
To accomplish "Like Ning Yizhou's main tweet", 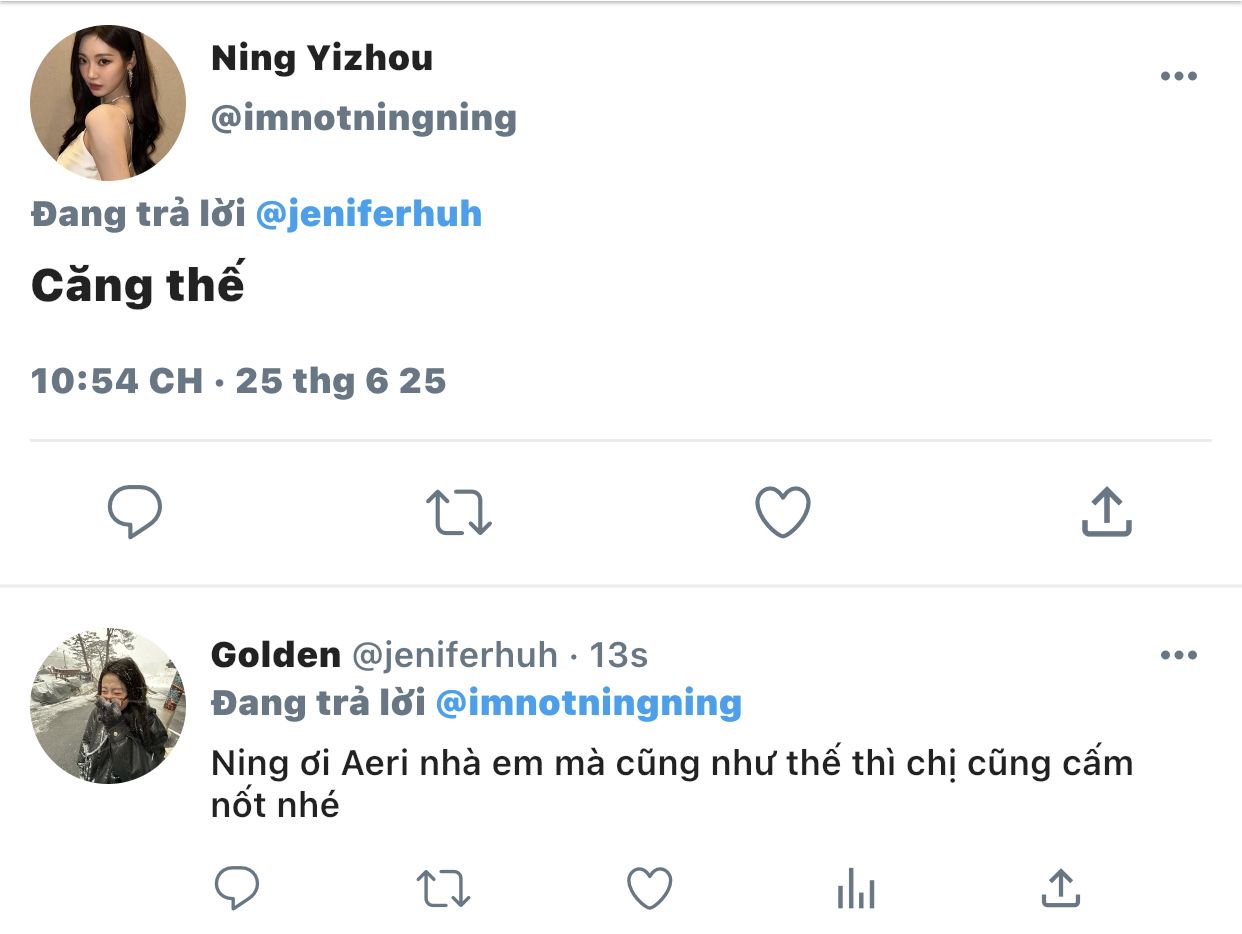I will tap(782, 512).
